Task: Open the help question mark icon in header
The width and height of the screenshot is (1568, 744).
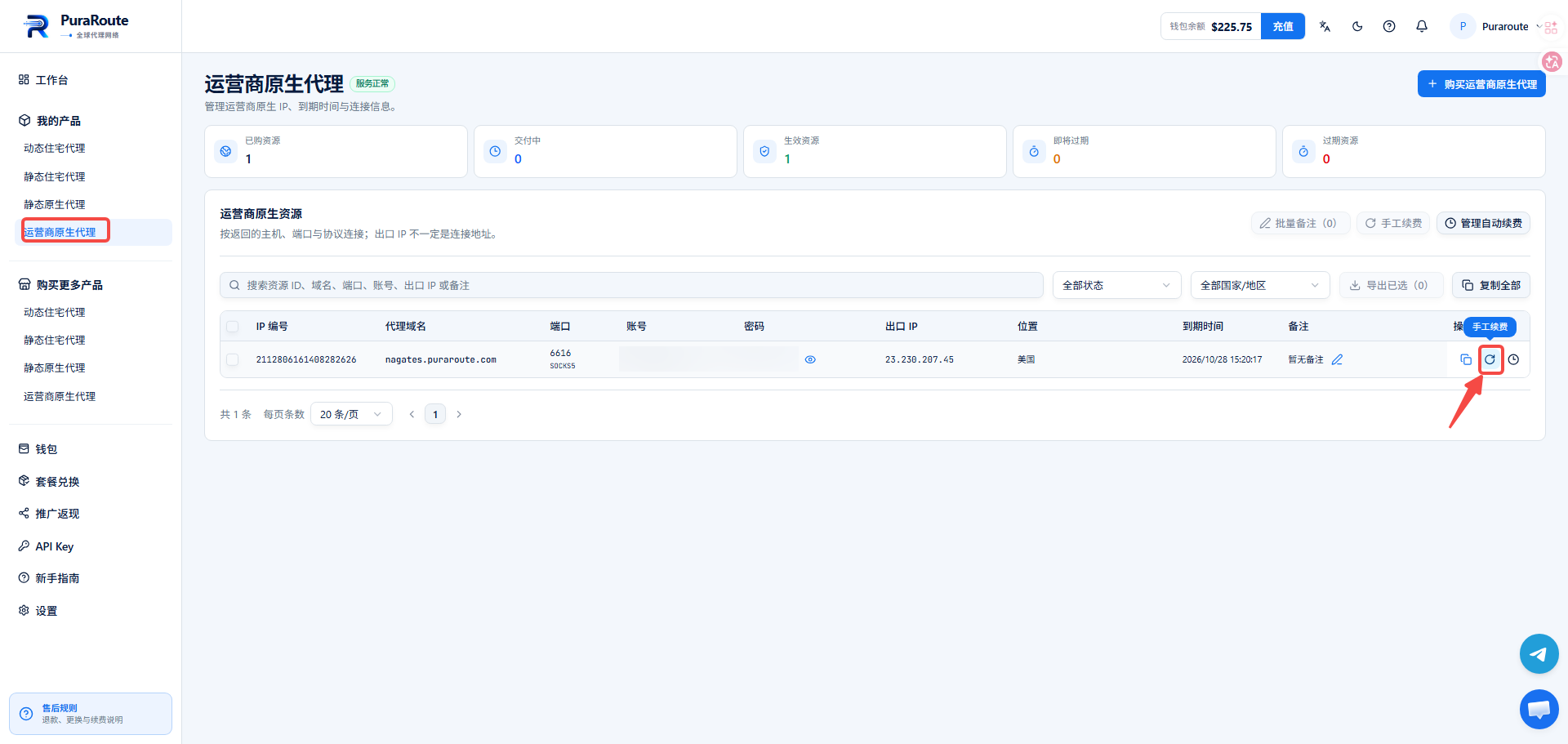Action: pos(1389,26)
